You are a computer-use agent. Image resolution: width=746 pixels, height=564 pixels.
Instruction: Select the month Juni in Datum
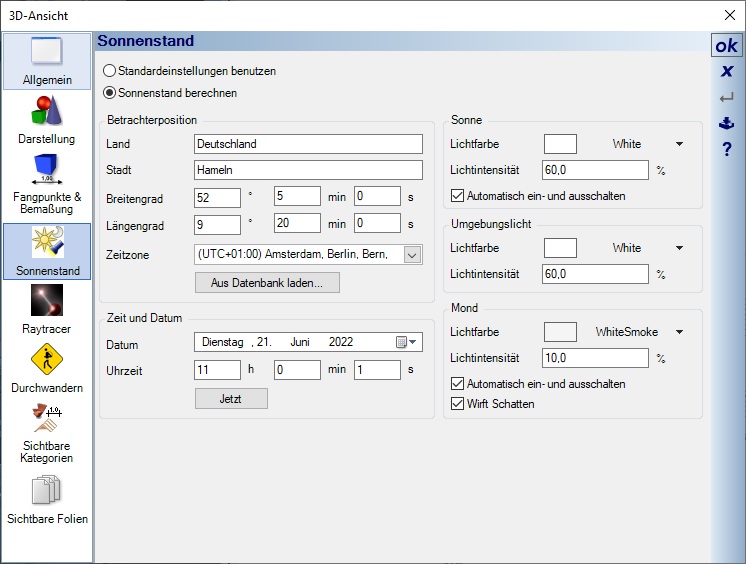click(x=300, y=342)
